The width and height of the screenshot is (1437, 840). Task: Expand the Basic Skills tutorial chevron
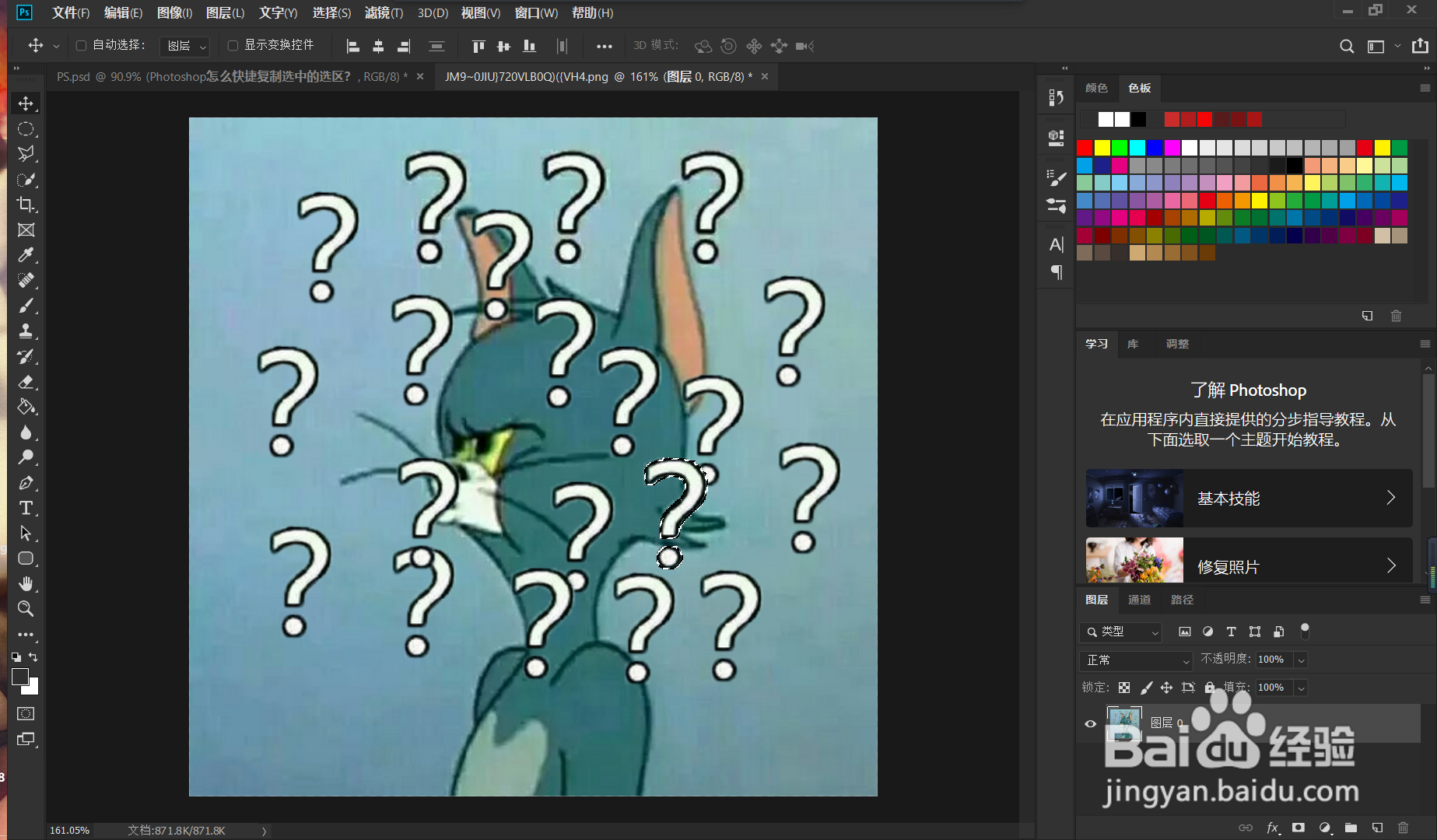[x=1391, y=498]
